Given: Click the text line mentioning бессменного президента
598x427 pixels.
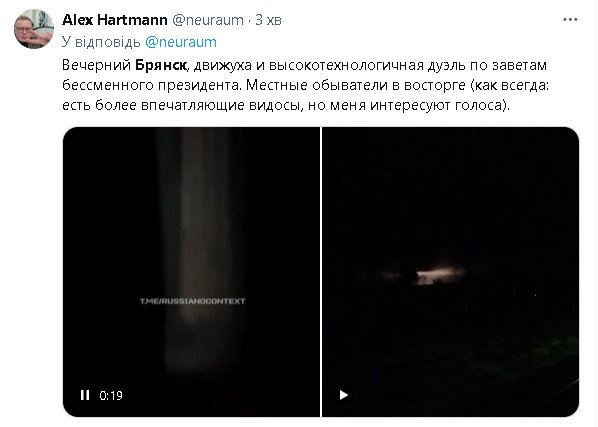Looking at the screenshot, I should [305, 85].
